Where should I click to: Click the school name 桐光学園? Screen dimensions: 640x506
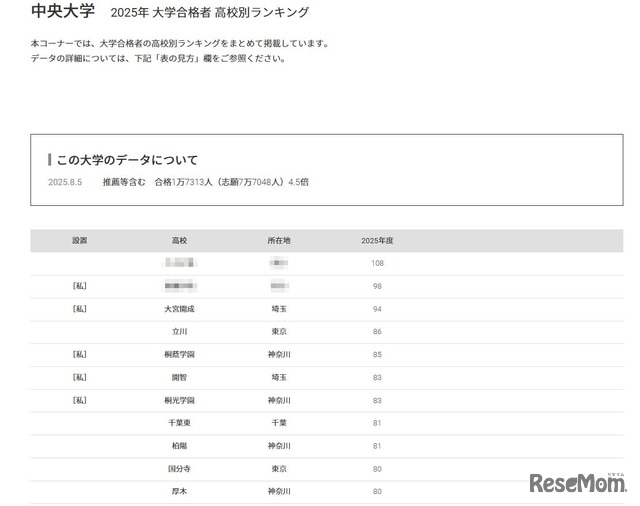[179, 400]
